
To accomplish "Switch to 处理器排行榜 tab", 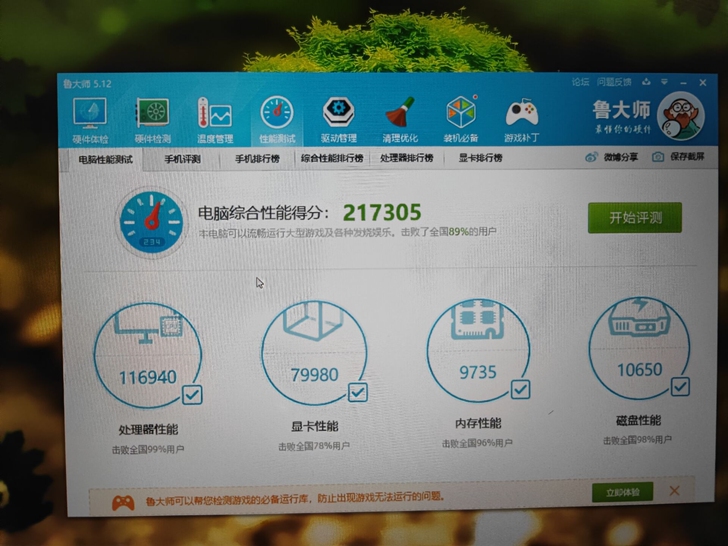I will pyautogui.click(x=407, y=158).
